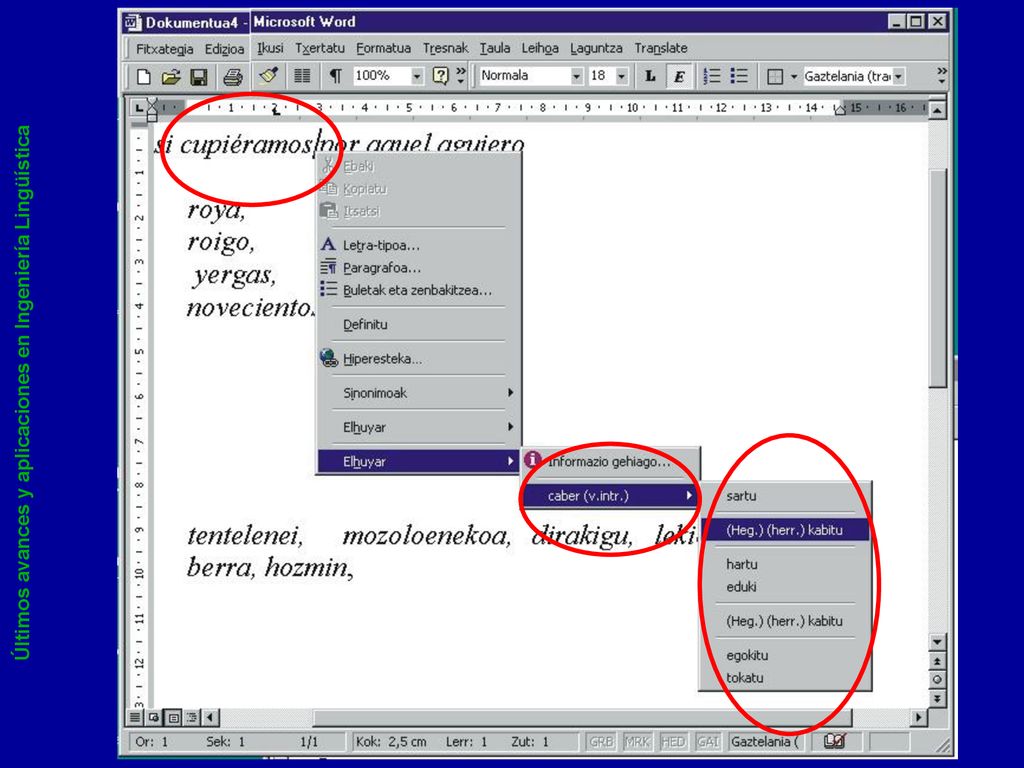Open the Columns layout button

pyautogui.click(x=302, y=76)
